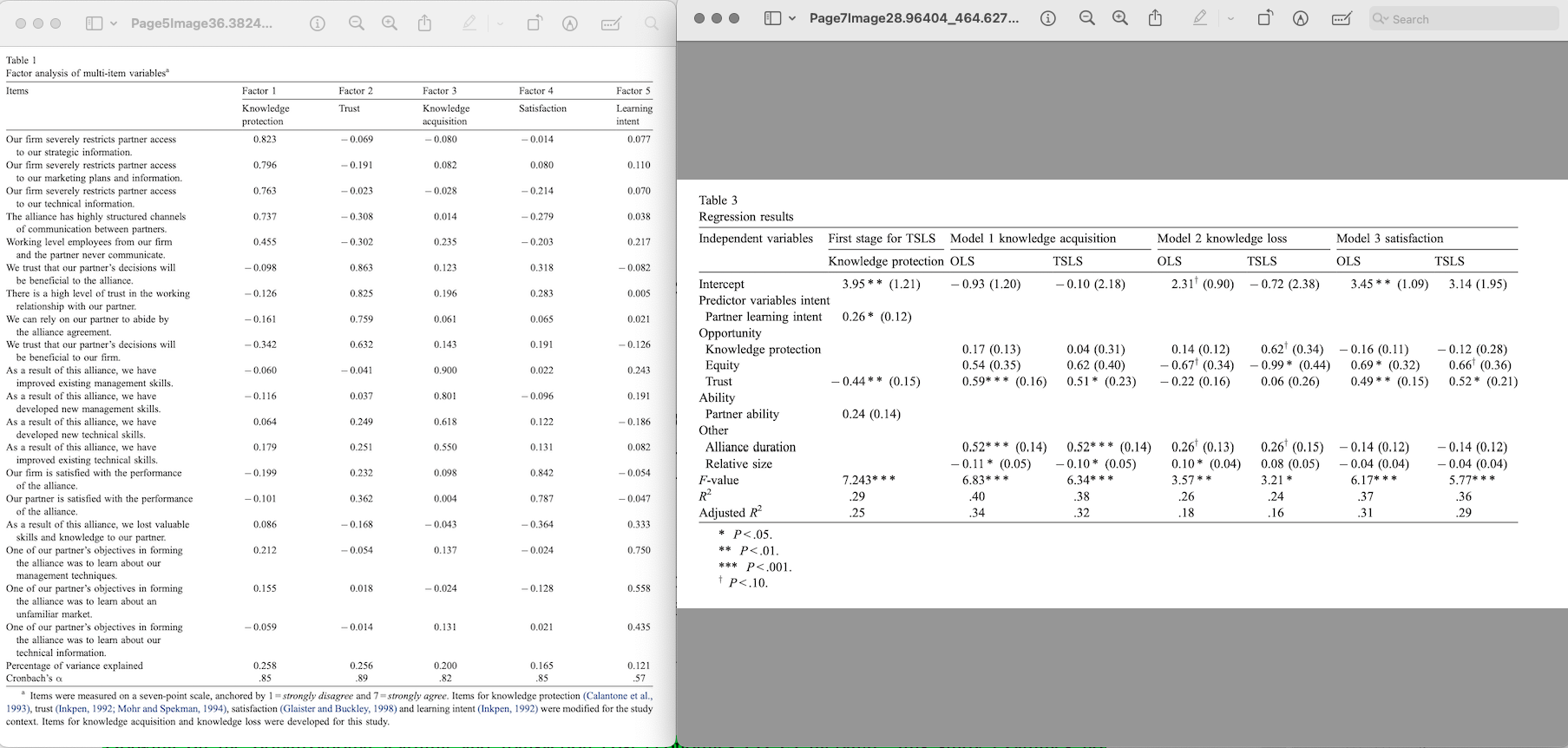
Task: Click the Calantone et al. citation link
Action: 617,696
